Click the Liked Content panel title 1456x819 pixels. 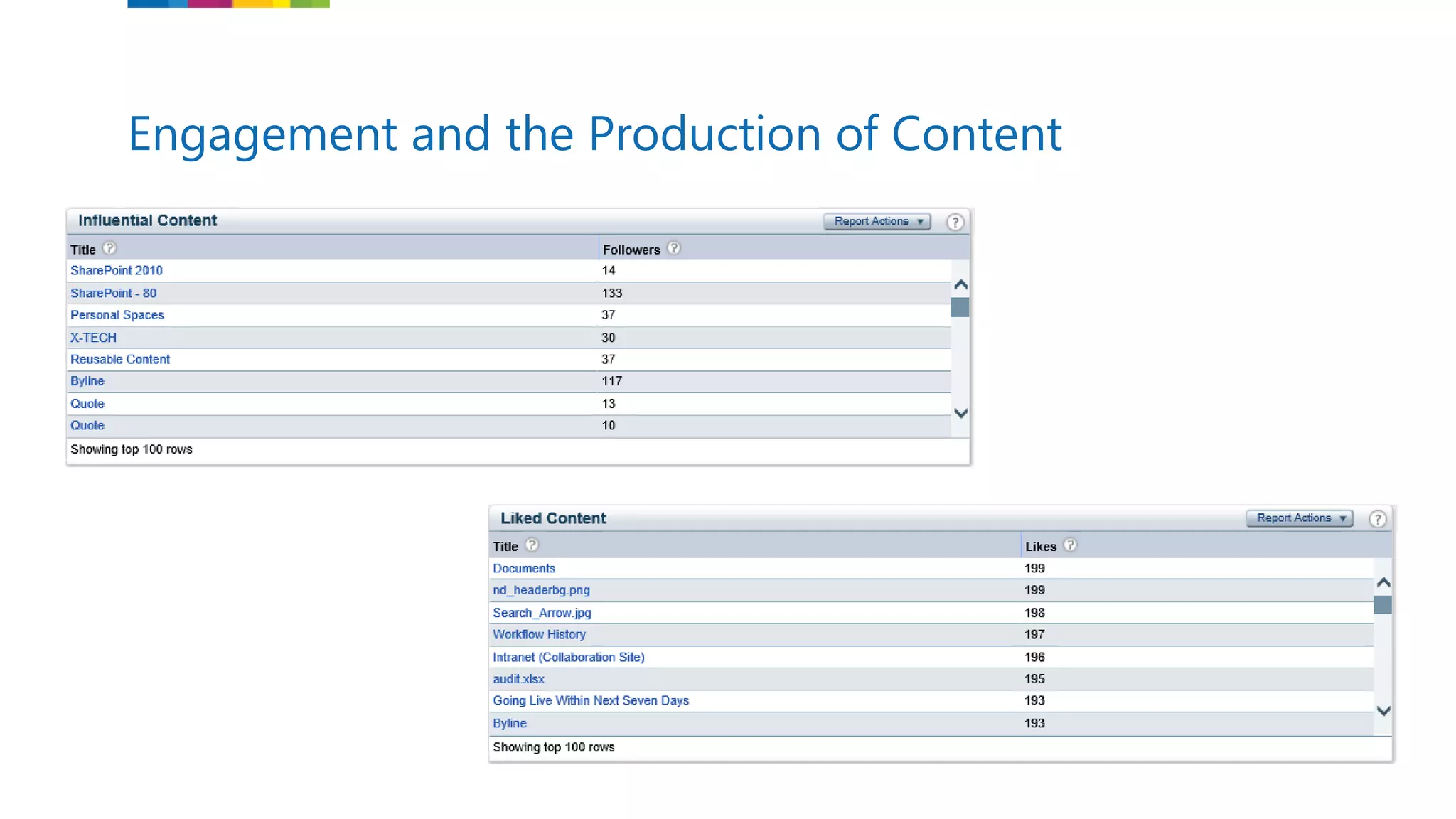(x=553, y=518)
